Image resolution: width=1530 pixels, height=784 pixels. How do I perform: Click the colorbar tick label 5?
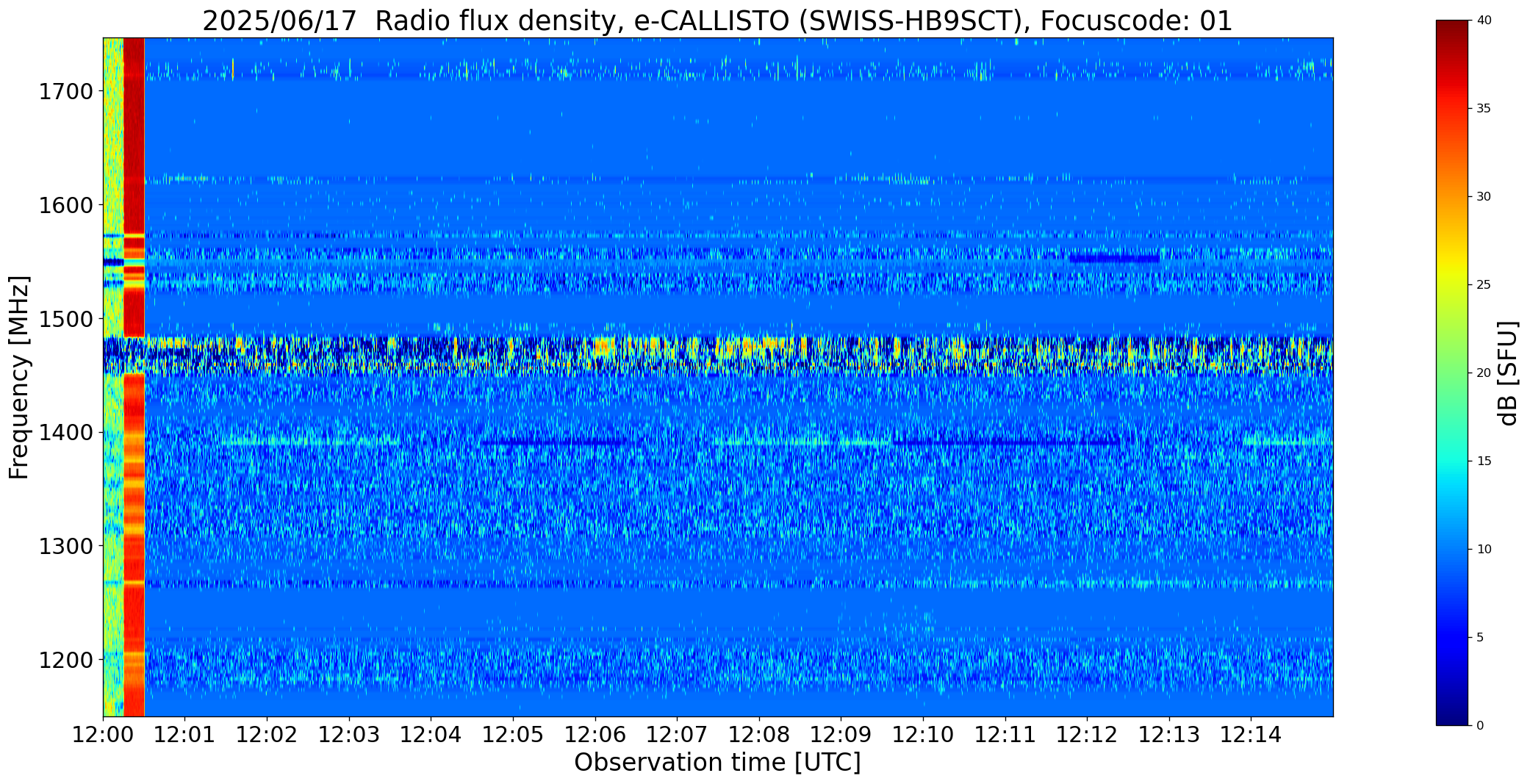(x=1480, y=638)
